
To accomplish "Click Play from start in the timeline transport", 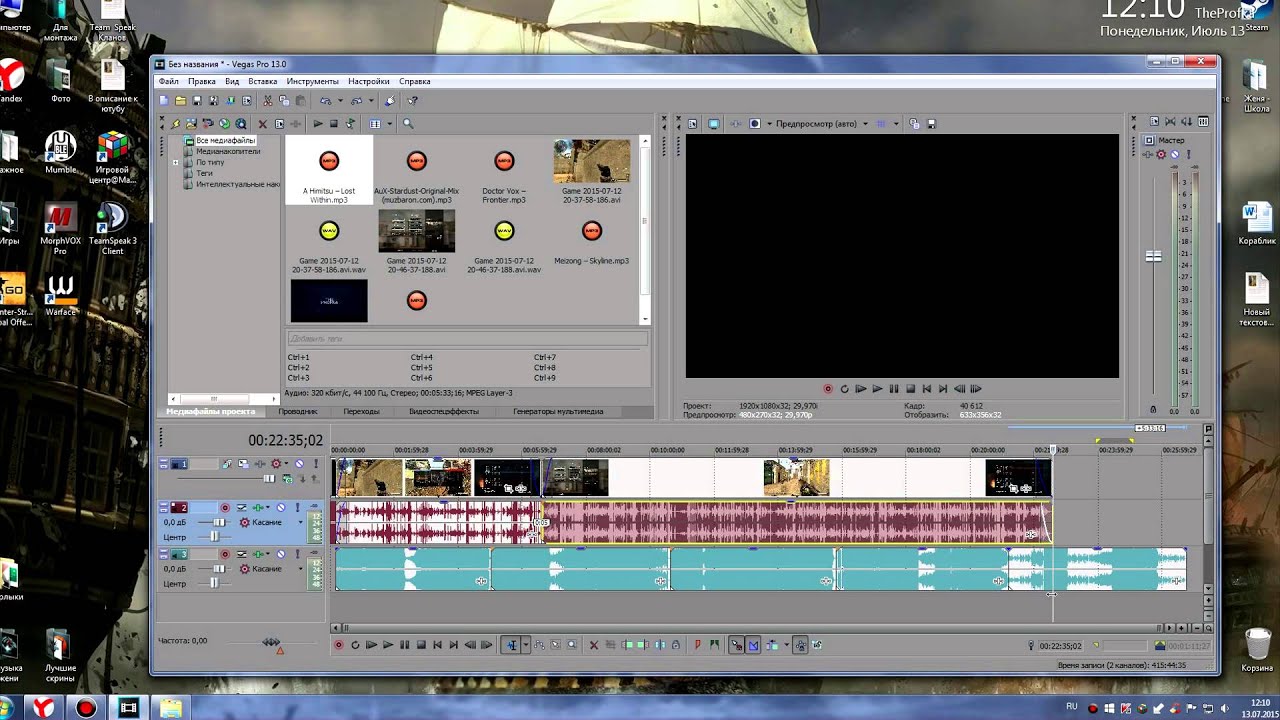I will click(x=371, y=645).
